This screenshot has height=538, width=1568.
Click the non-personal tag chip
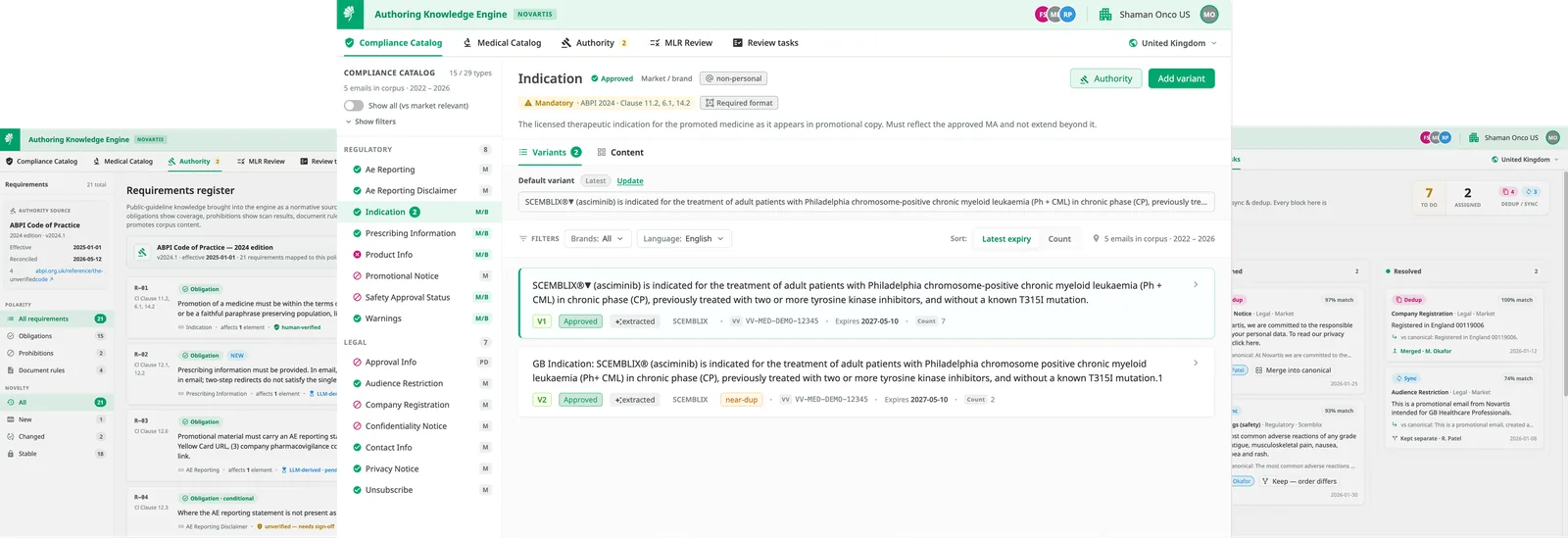[x=733, y=78]
